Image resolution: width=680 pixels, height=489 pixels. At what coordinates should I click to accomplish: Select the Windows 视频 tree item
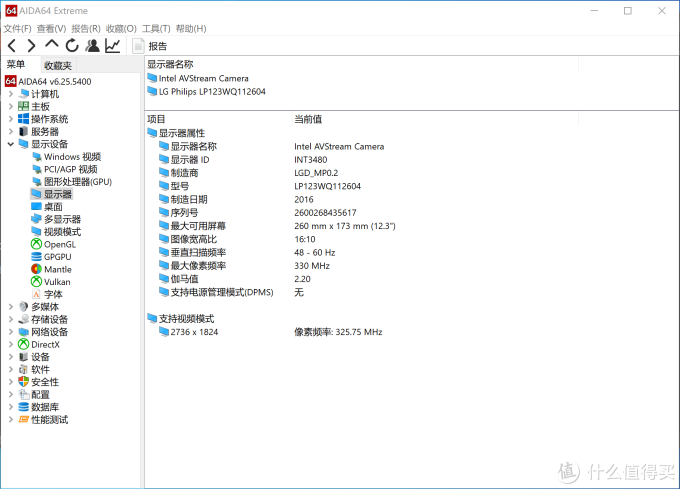click(x=66, y=157)
